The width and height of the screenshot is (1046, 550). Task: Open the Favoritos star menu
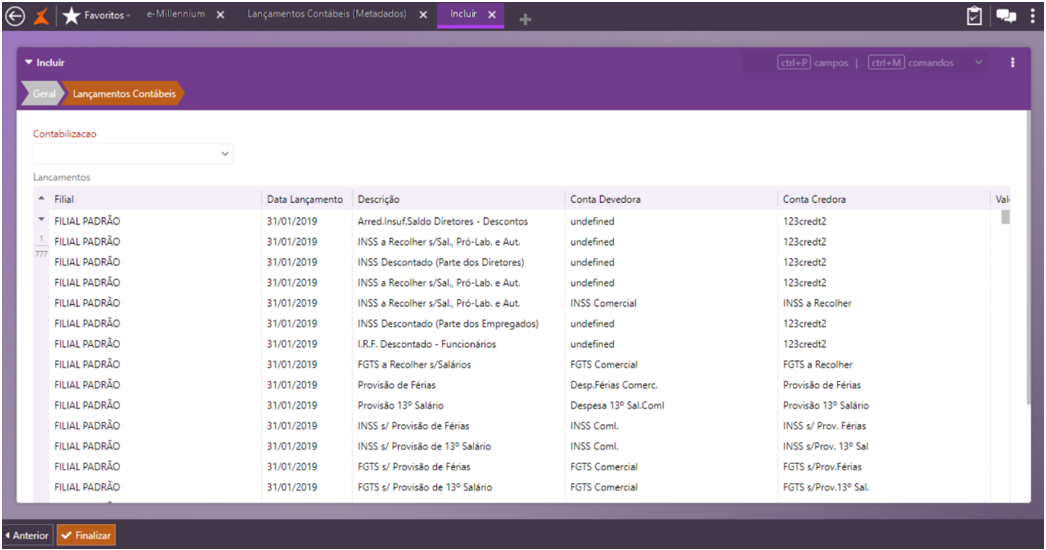click(97, 16)
